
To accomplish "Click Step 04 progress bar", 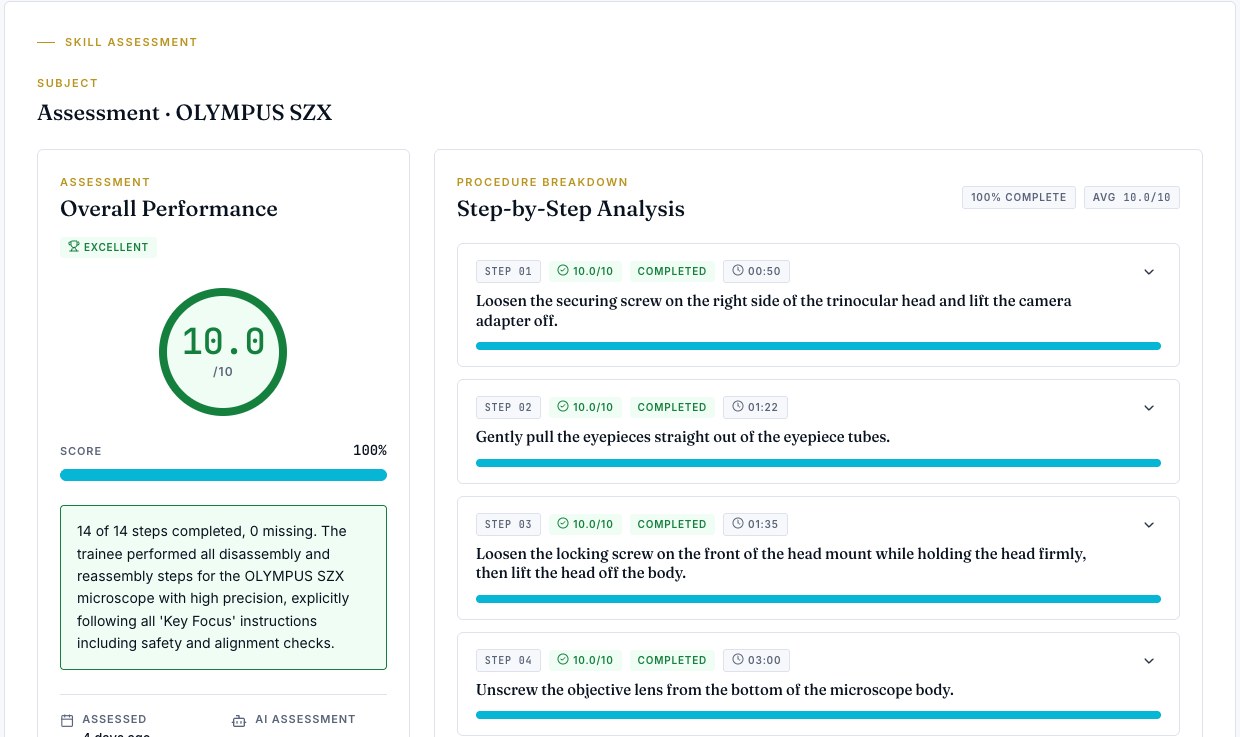I will [818, 715].
